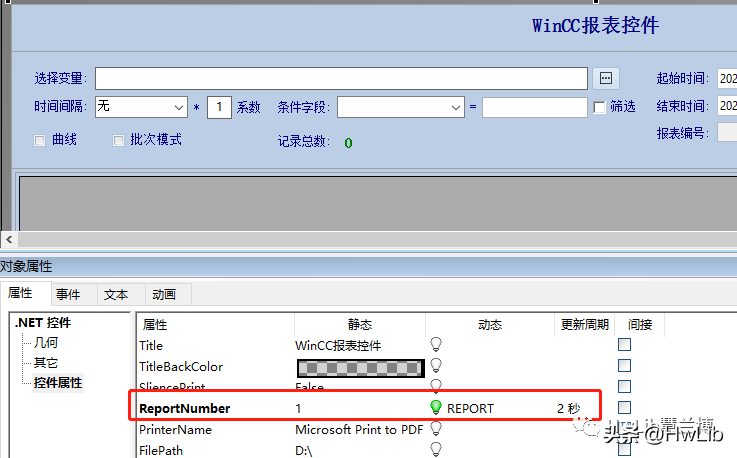Check the 间接 box for ReportNumber

click(x=624, y=408)
